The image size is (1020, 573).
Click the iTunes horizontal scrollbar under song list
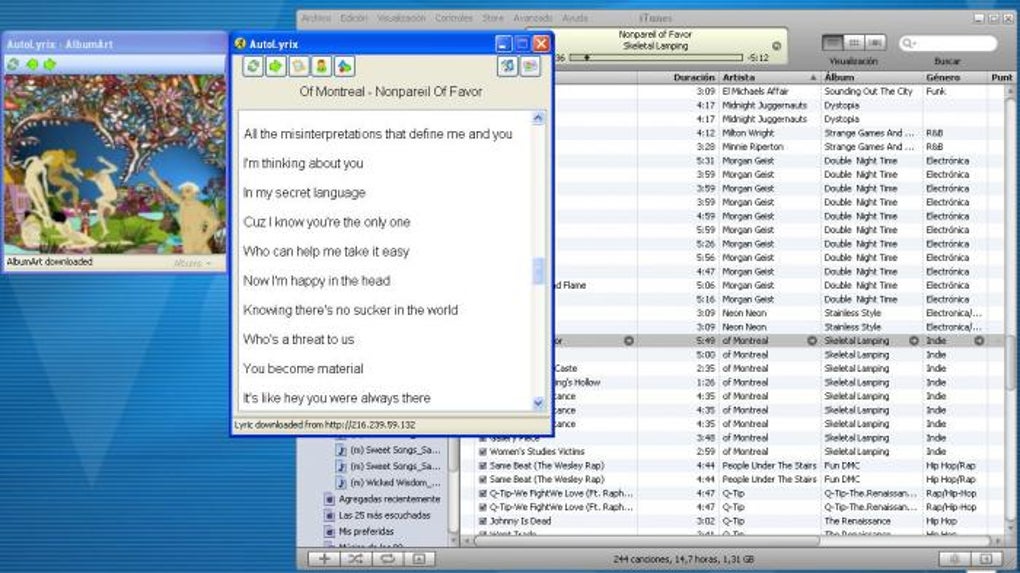647,540
